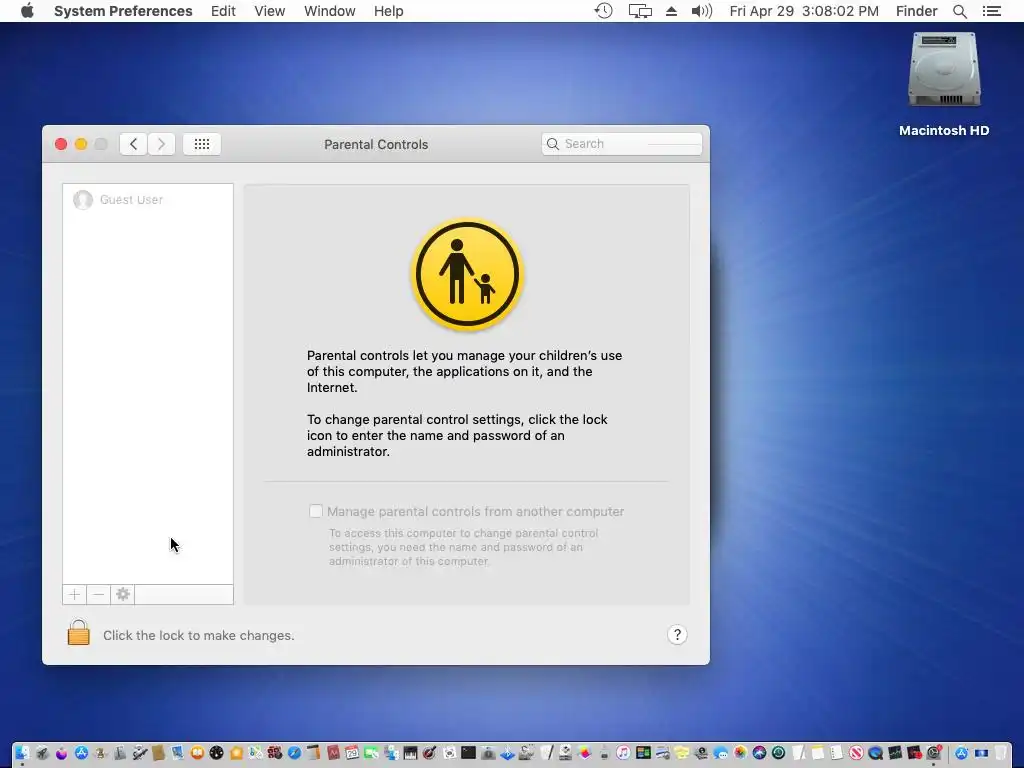1024x768 pixels.
Task: Close the Parental Controls window
Action: click(61, 144)
